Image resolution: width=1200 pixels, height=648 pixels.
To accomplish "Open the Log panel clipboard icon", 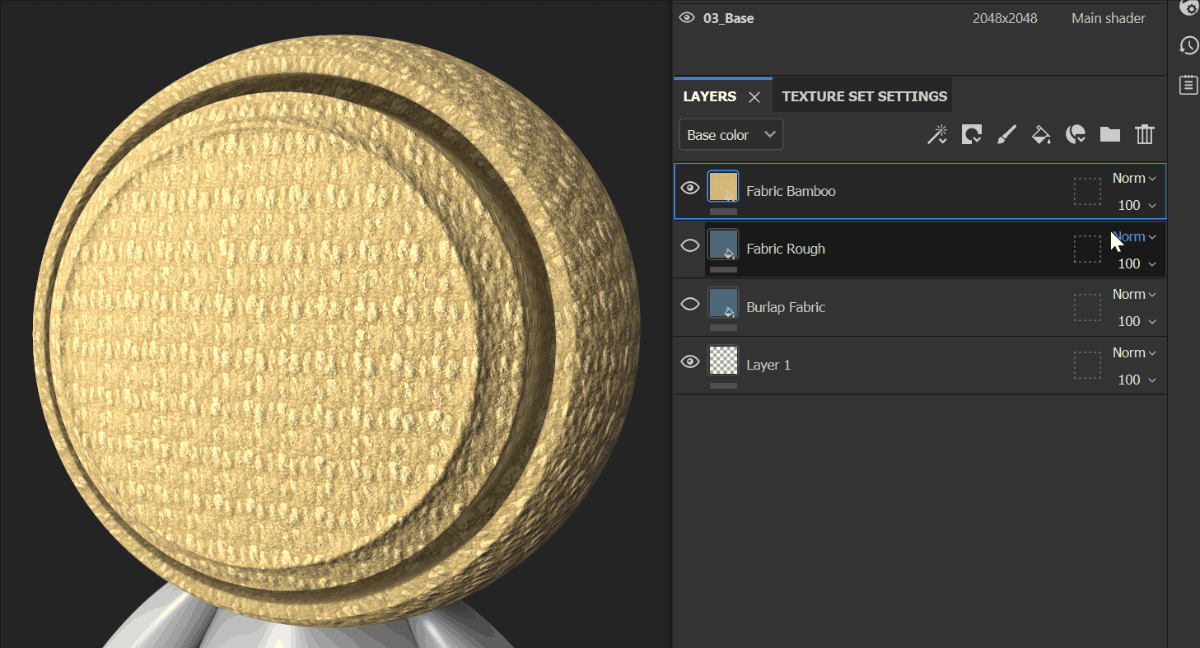I will (x=1188, y=85).
